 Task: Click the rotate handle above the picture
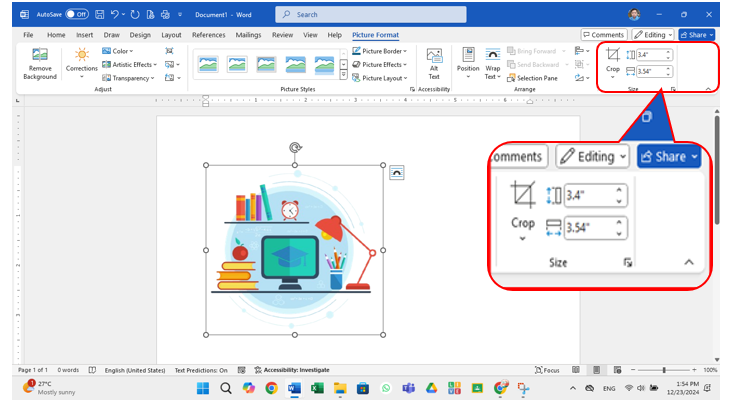point(295,148)
